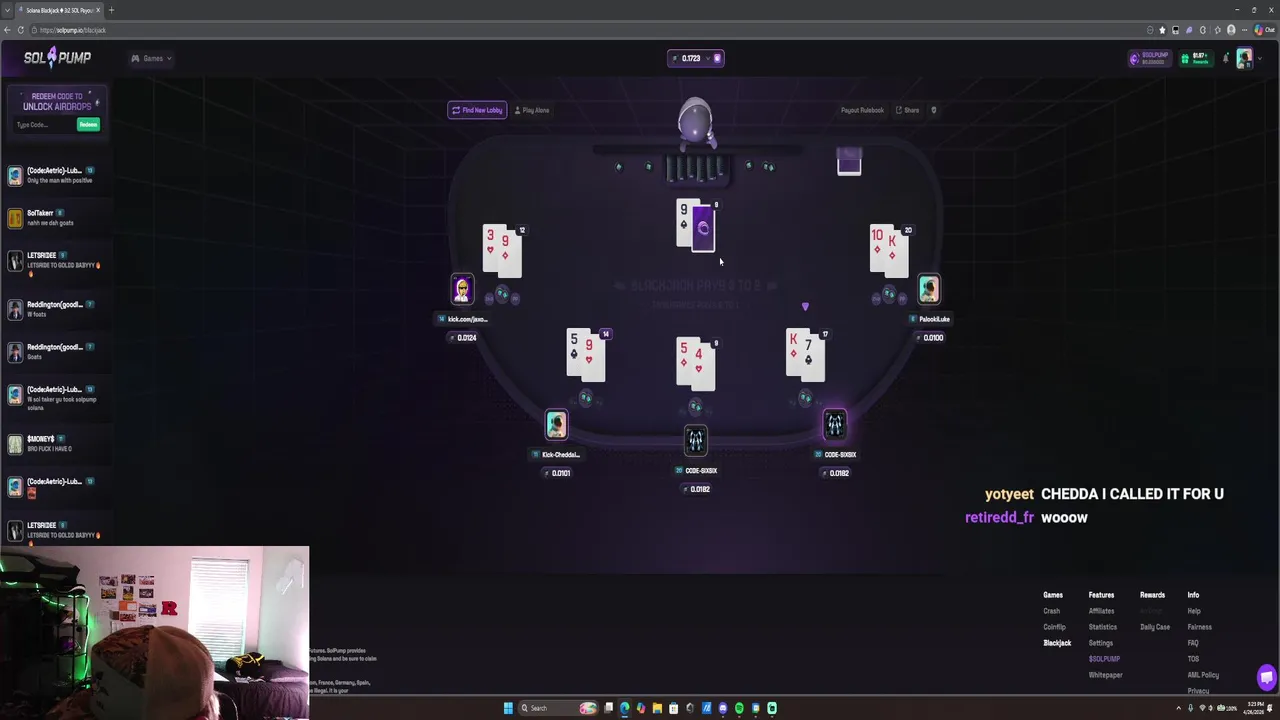Screen dimensions: 1280x720
Task: Open Settings footer link
Action: (x=1100, y=643)
